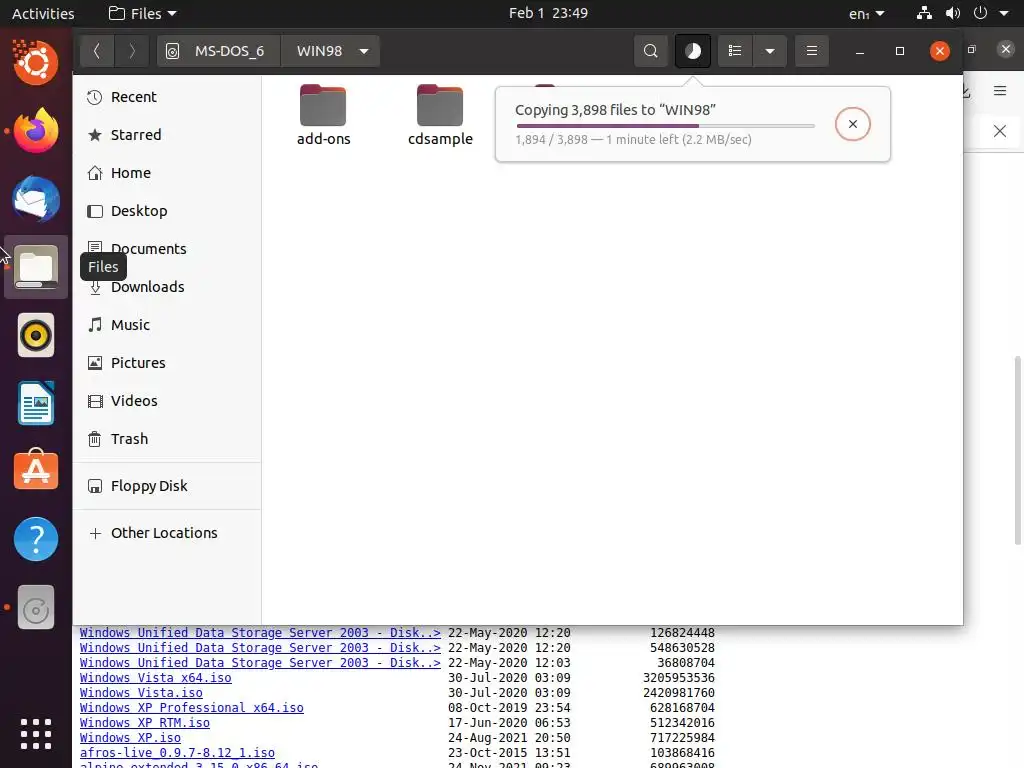Screen dimensions: 1024x768
Task: Open Documents in the sidebar
Action: click(x=167, y=249)
